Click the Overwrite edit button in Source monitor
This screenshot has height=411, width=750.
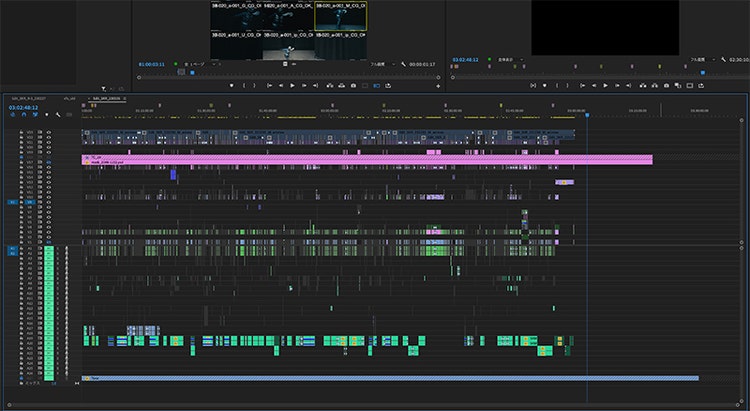pyautogui.click(x=342, y=86)
